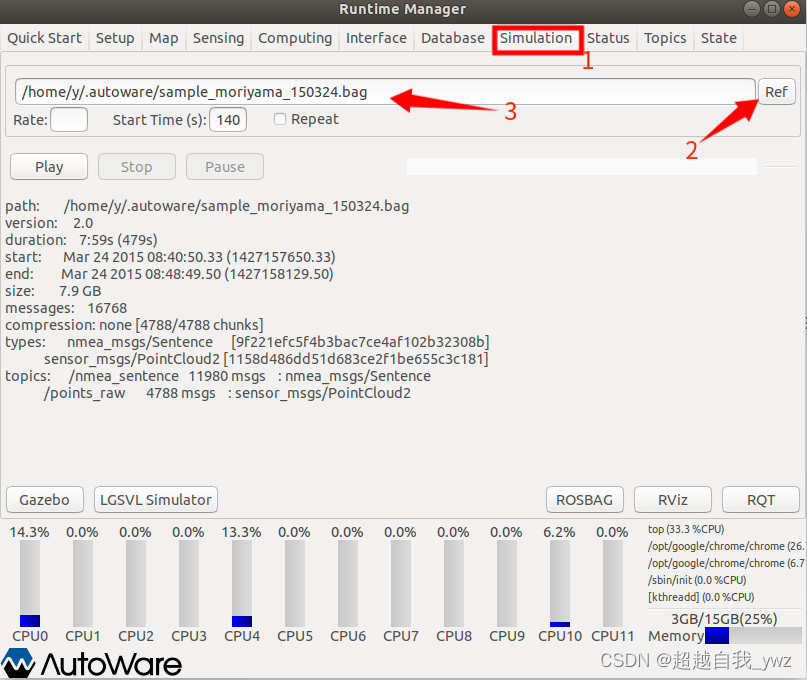
Task: Open the RQT tool
Action: (760, 500)
